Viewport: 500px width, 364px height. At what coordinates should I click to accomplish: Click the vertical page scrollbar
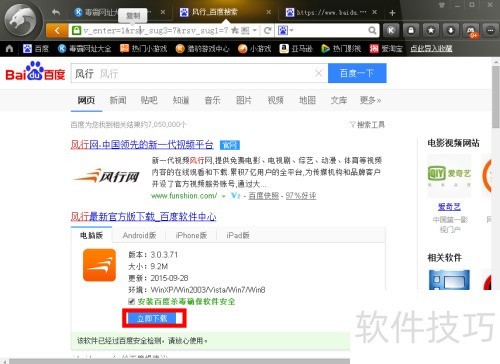click(496, 97)
